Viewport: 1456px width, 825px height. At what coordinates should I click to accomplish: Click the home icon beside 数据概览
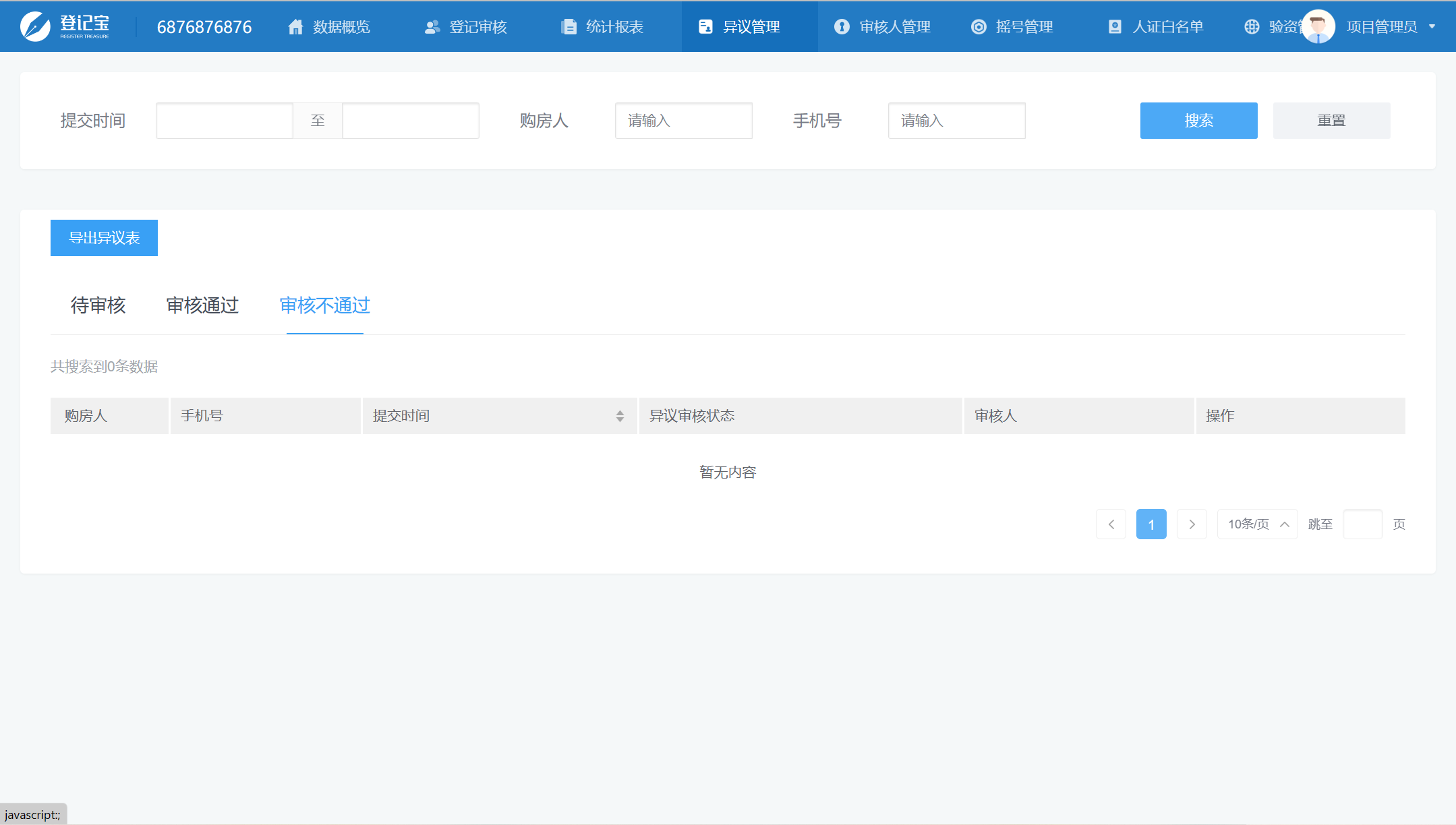pos(295,27)
